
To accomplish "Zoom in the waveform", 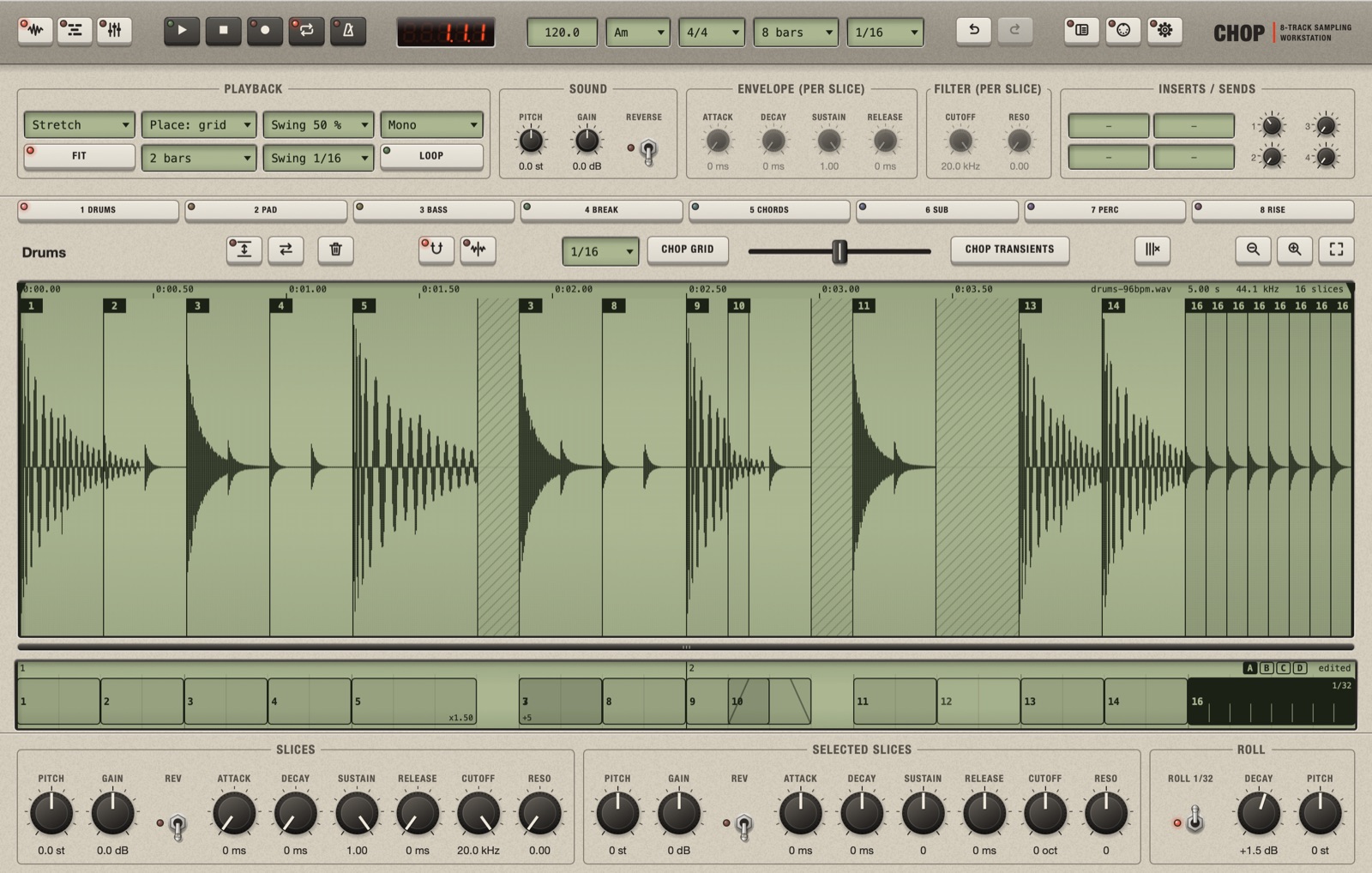I will [1295, 250].
